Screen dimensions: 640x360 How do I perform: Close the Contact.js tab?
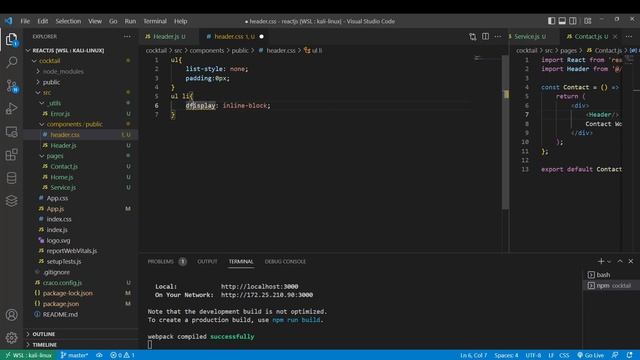(615, 36)
